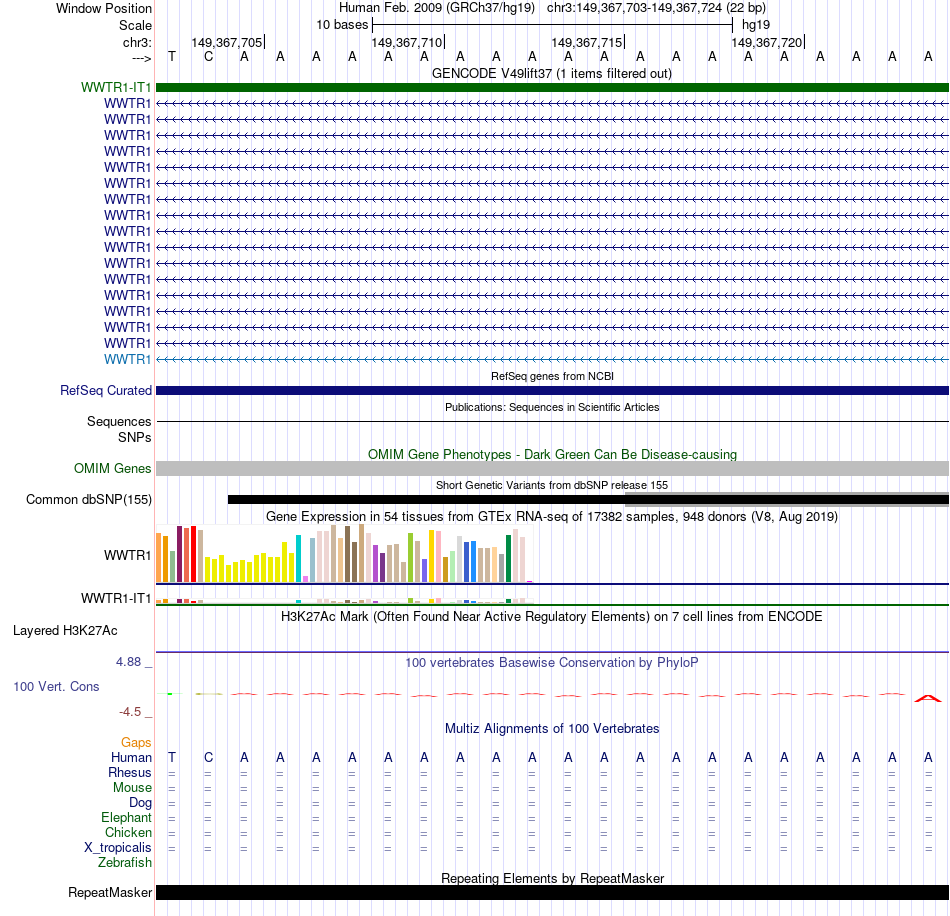This screenshot has height=916, width=950.
Task: Select the dark blue RefSeq Curated bar
Action: pos(552,391)
